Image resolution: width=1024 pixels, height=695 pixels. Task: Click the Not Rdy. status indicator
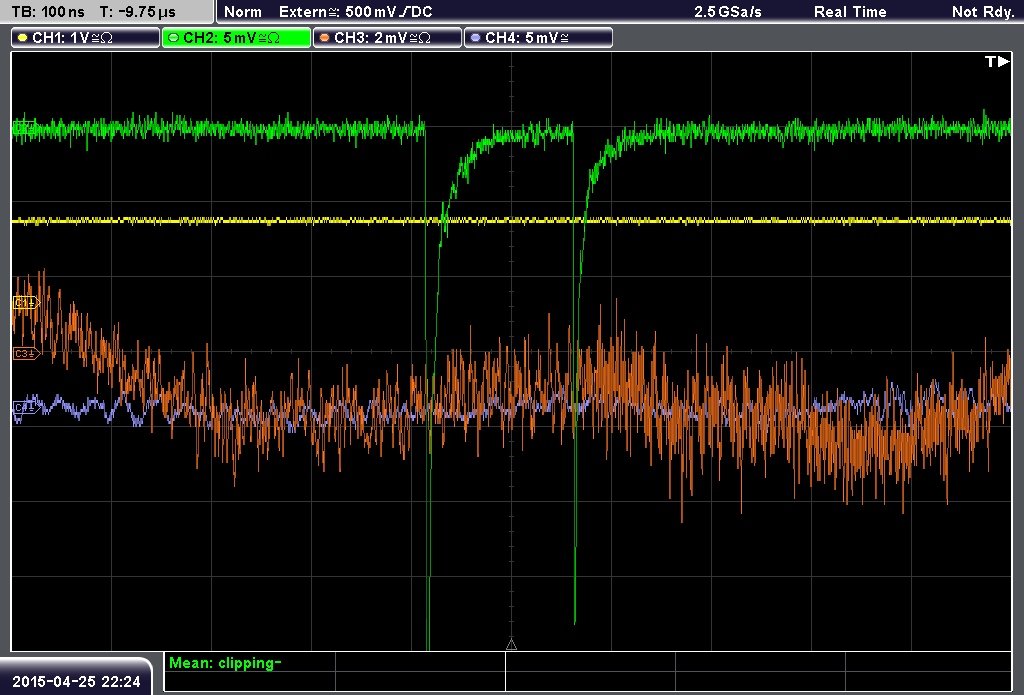point(982,12)
